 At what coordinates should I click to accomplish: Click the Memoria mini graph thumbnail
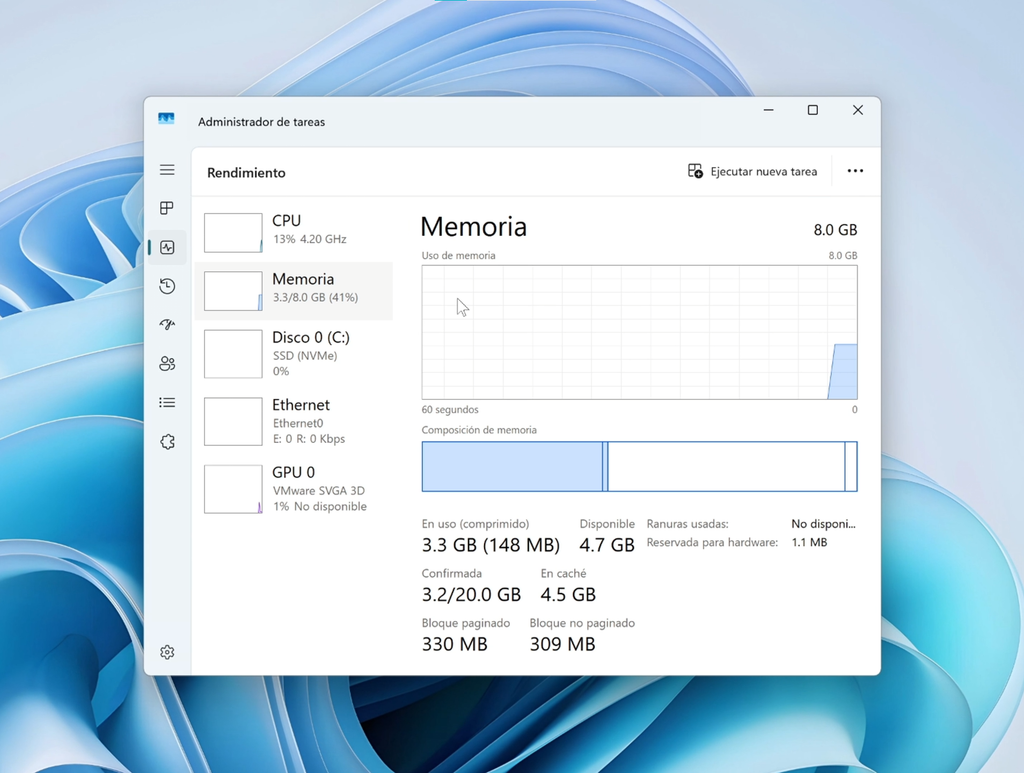[233, 291]
